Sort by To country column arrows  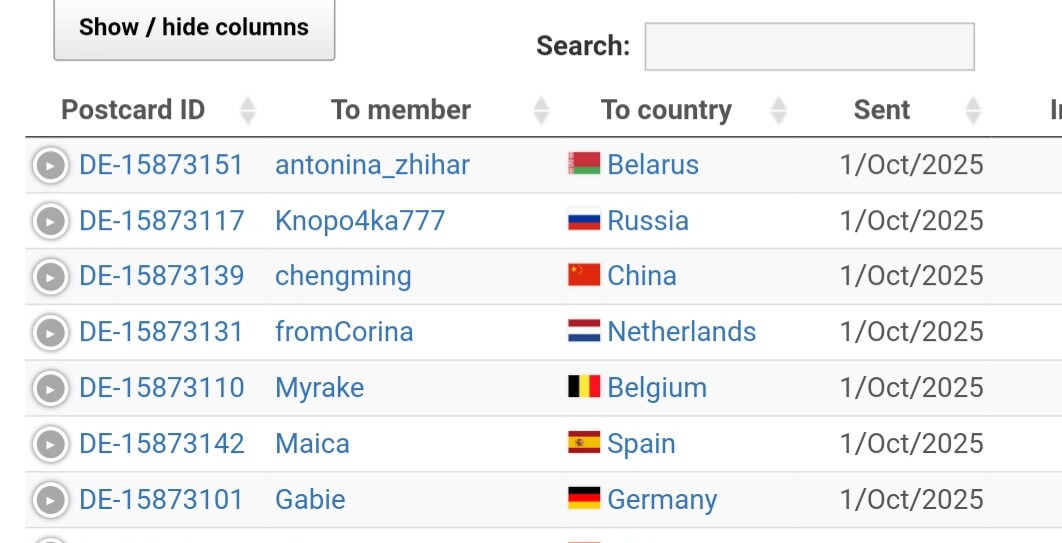click(x=779, y=110)
